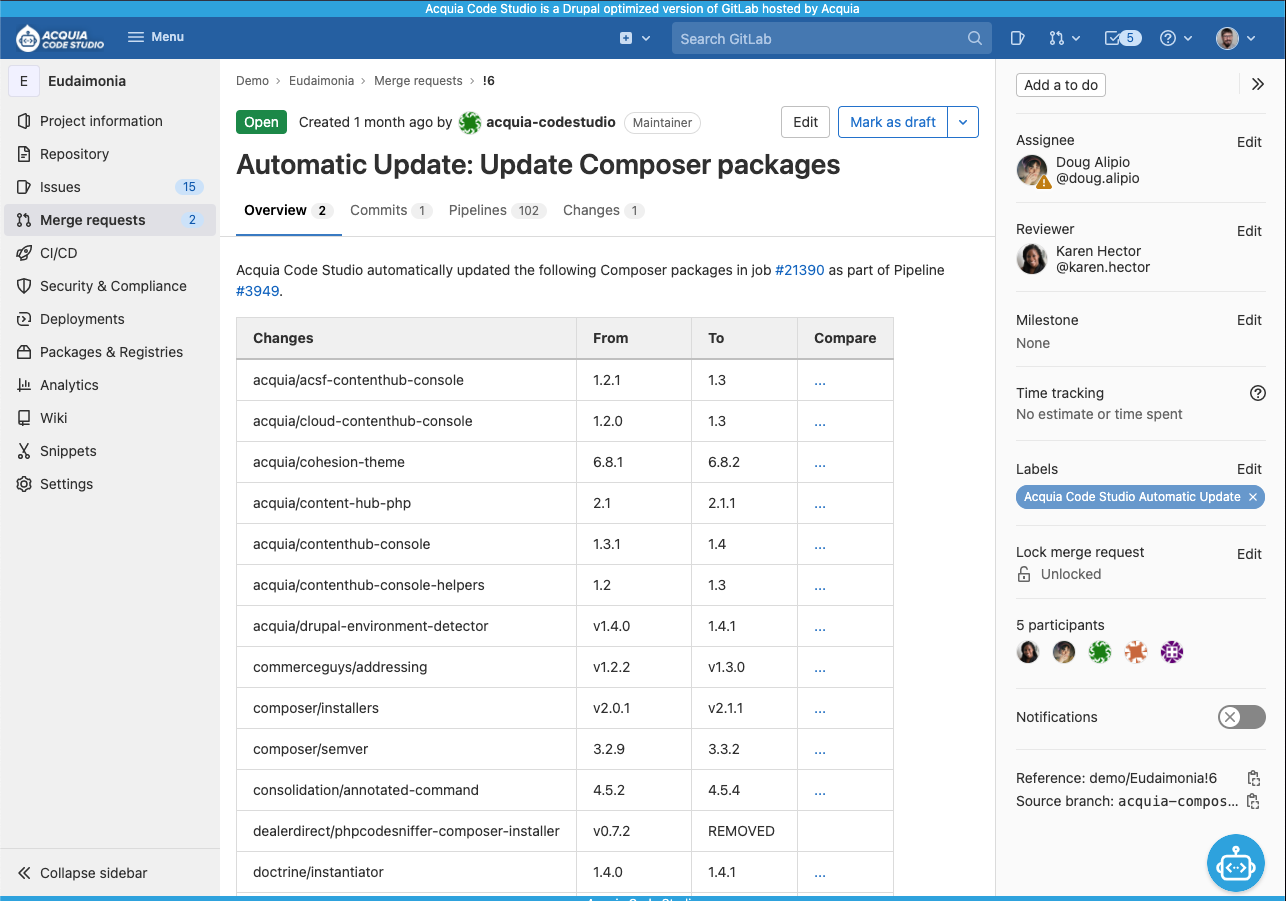Open compare link for composer/semver
Screen dimensions: 1286x901
click(x=820, y=751)
